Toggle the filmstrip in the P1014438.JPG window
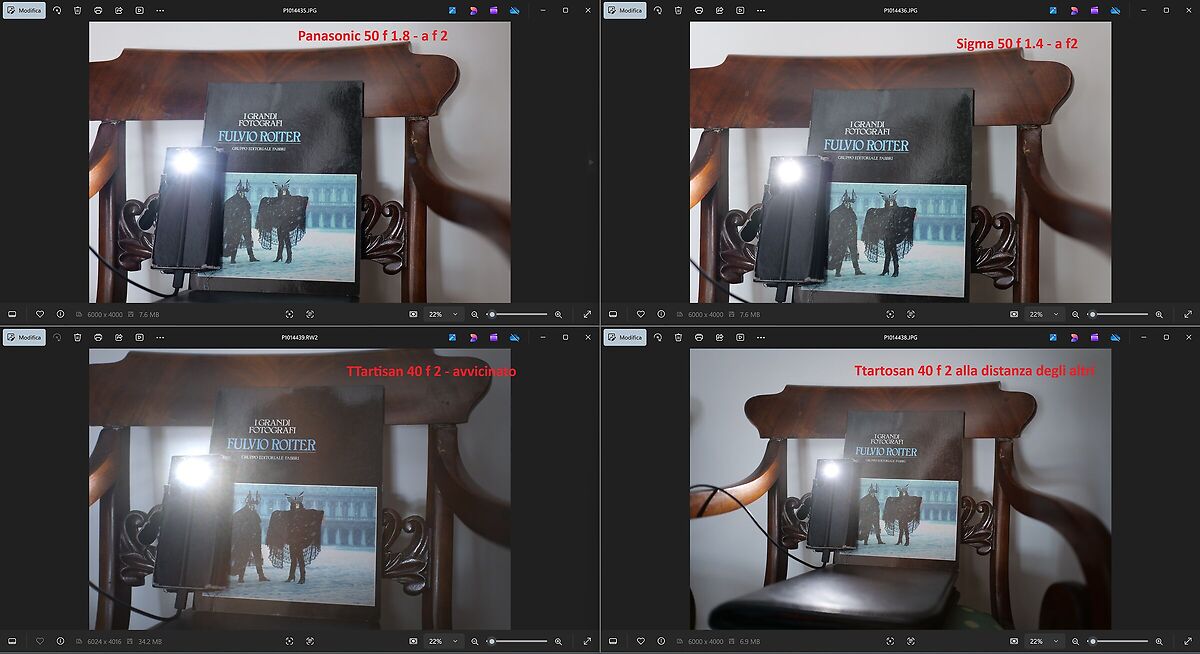The height and width of the screenshot is (654, 1200). pos(613,641)
